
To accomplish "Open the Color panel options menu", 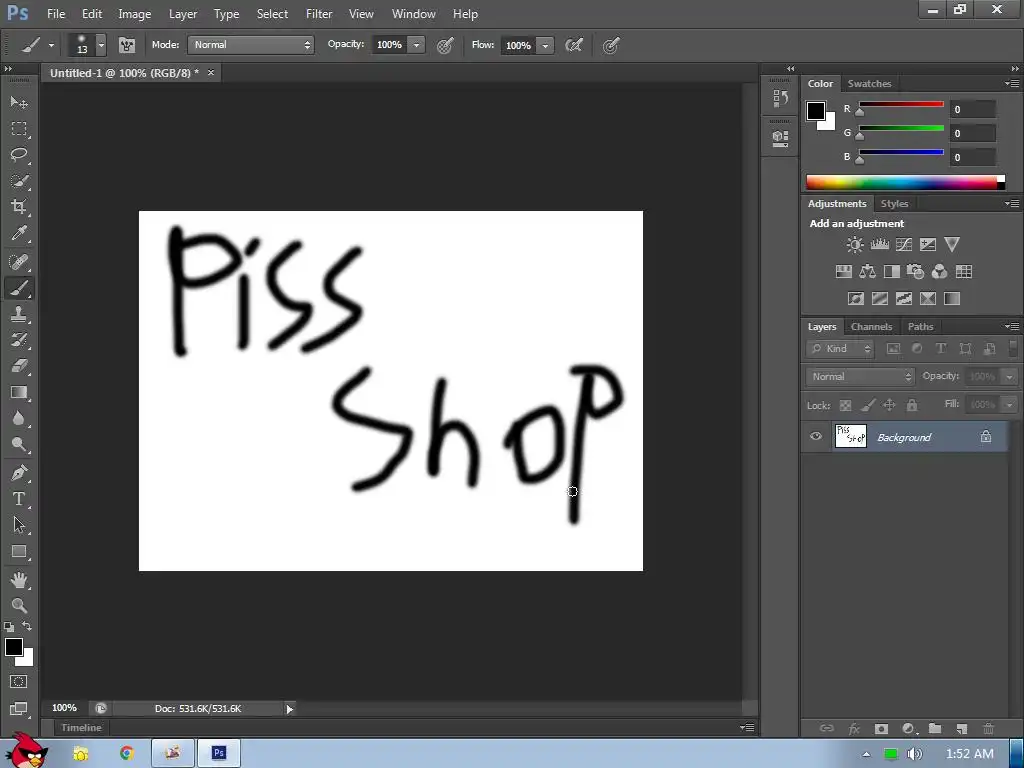I will (x=1012, y=84).
